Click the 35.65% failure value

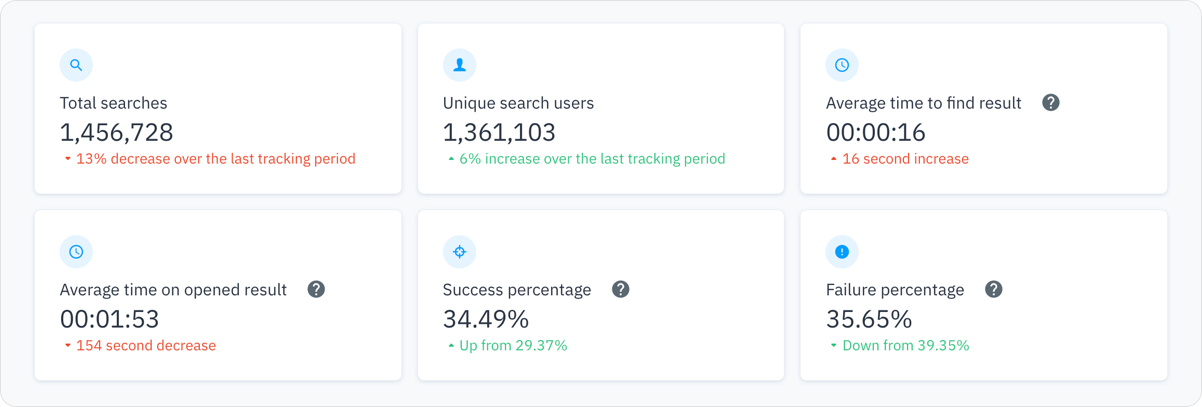pos(869,319)
